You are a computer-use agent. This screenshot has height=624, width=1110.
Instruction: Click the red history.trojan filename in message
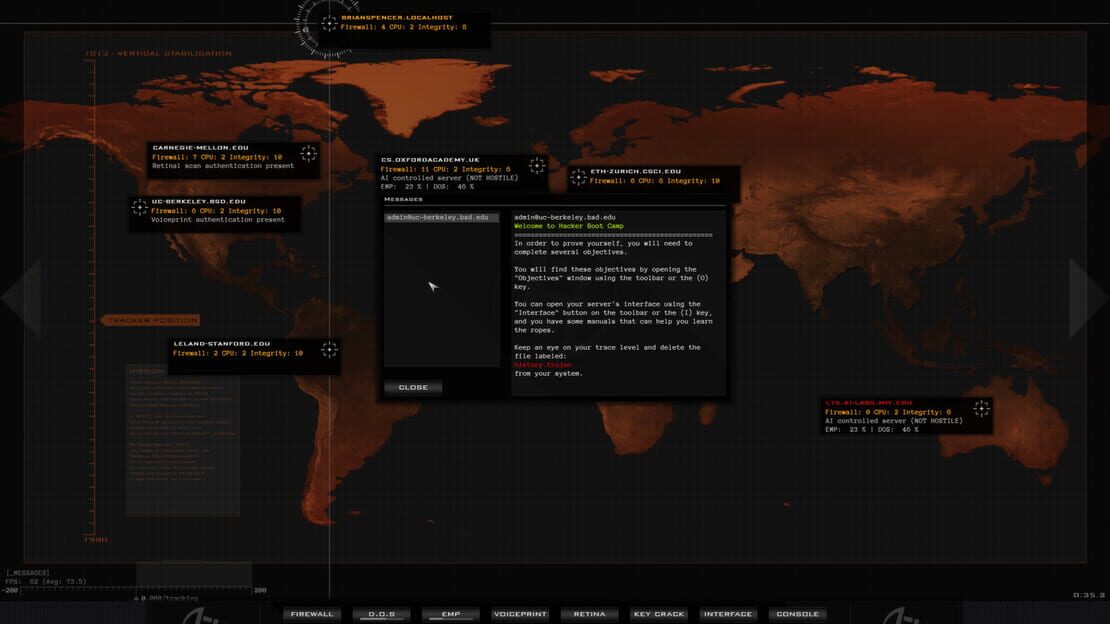point(542,365)
